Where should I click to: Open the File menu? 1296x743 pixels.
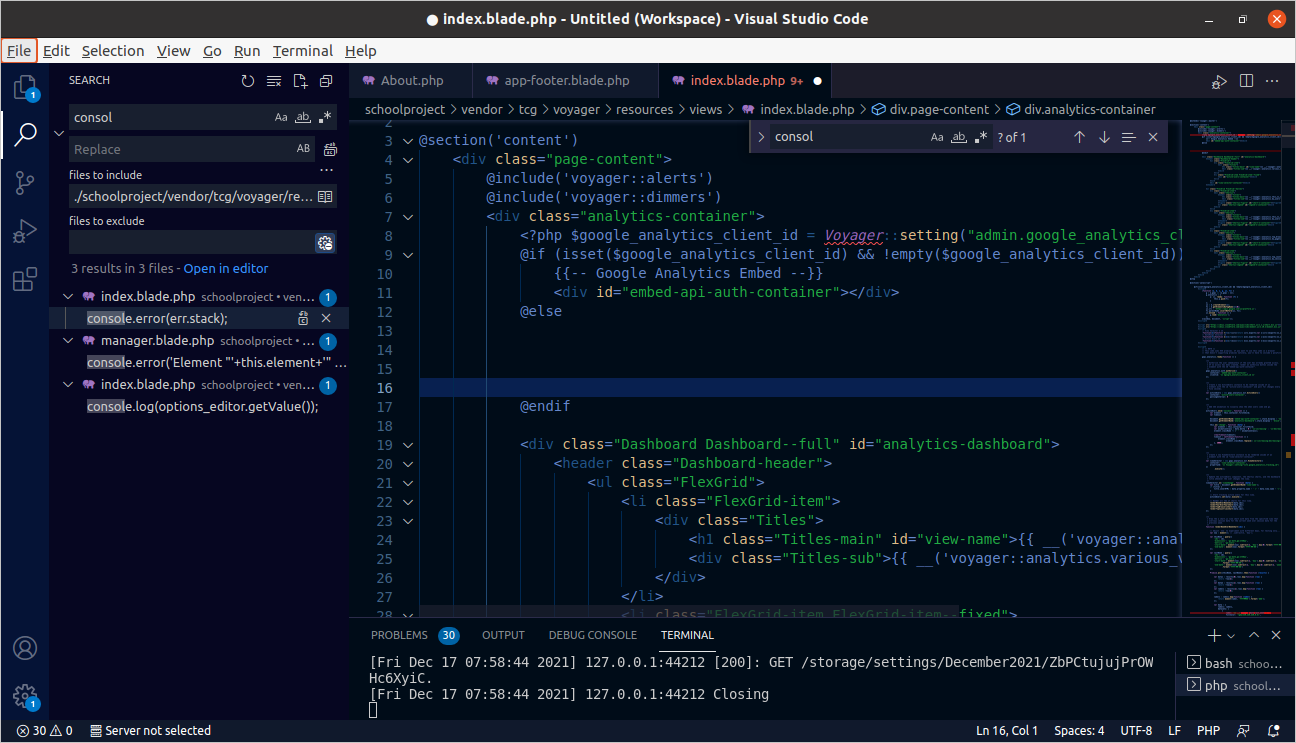[19, 51]
